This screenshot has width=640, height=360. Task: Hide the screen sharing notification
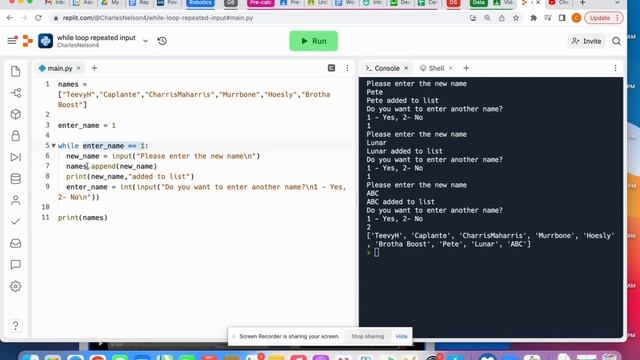click(x=402, y=336)
